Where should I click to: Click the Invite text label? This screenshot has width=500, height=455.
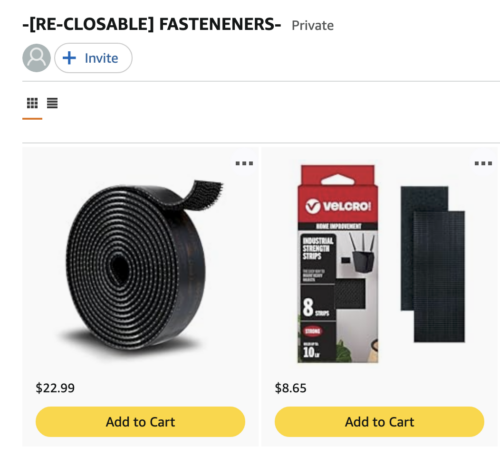(101, 58)
